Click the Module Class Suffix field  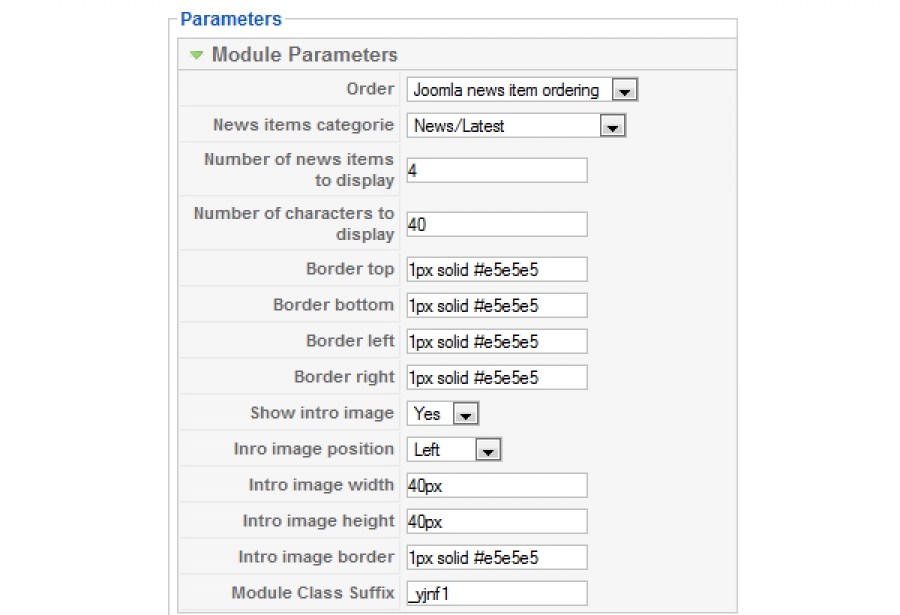496,593
